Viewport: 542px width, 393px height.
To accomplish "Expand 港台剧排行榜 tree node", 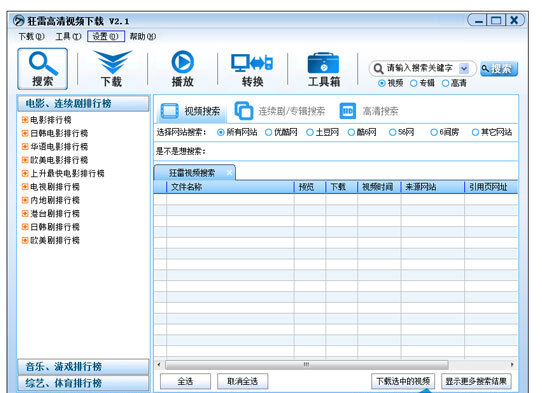I will pyautogui.click(x=25, y=213).
